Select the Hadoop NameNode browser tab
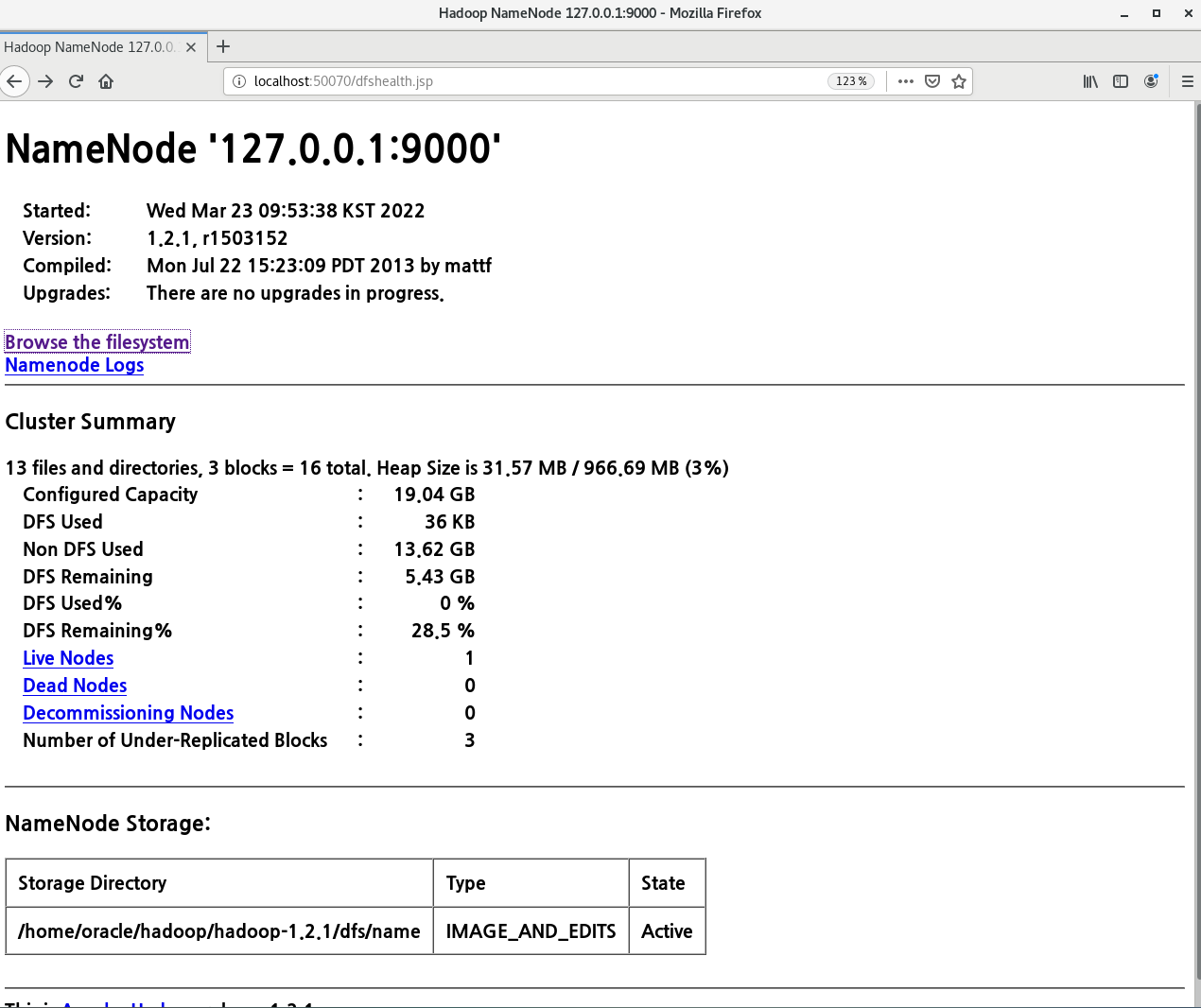 click(x=102, y=47)
